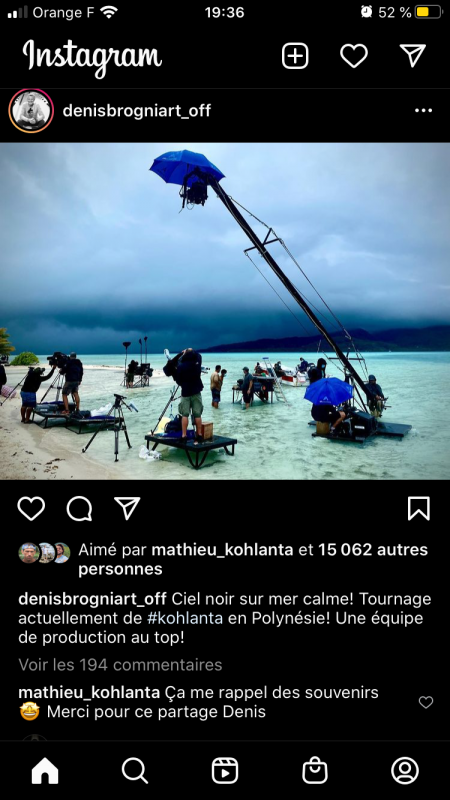The image size is (450, 800).
Task: Open the Reels tab
Action: pos(225,770)
